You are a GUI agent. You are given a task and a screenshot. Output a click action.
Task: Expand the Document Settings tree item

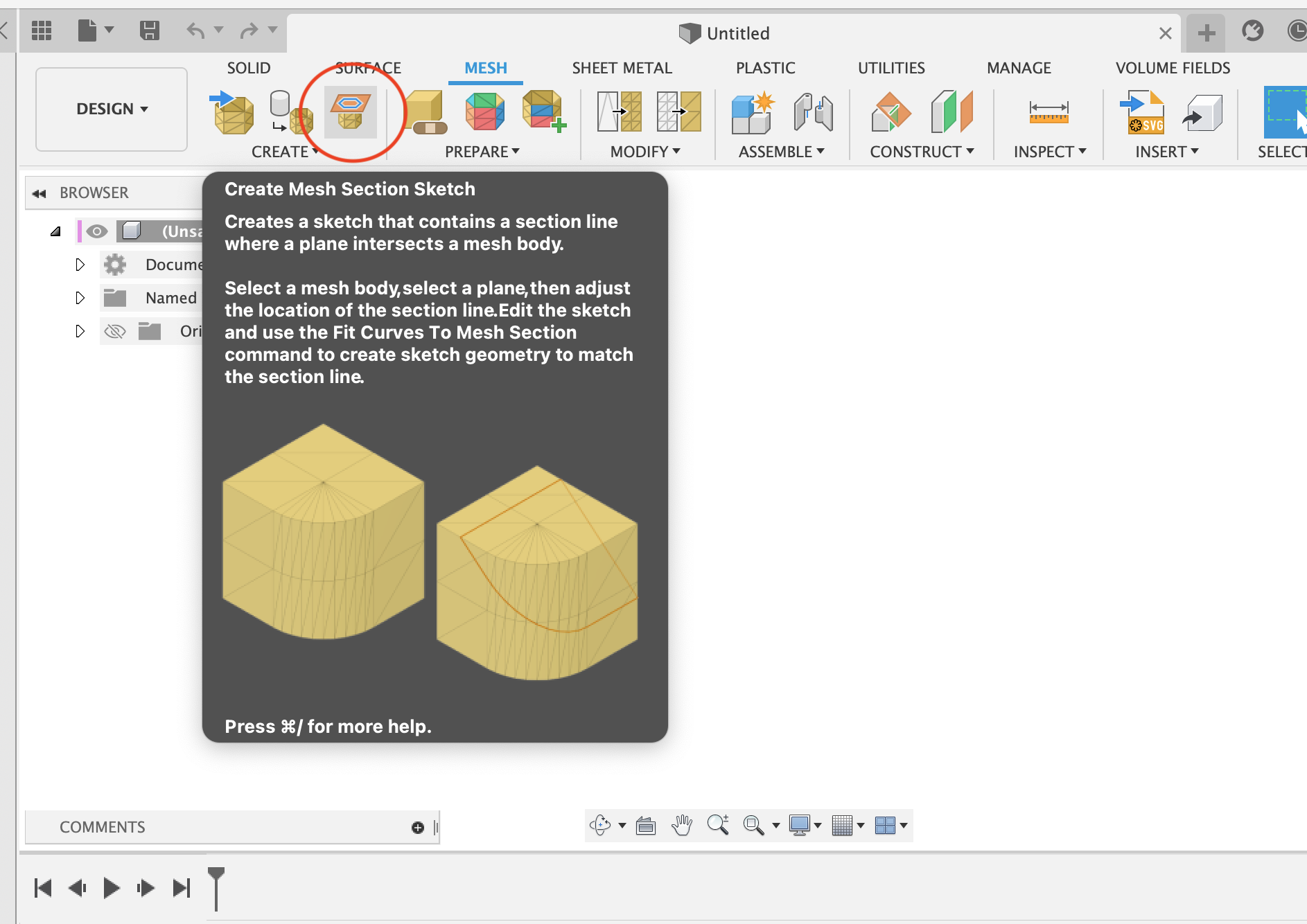(x=80, y=265)
